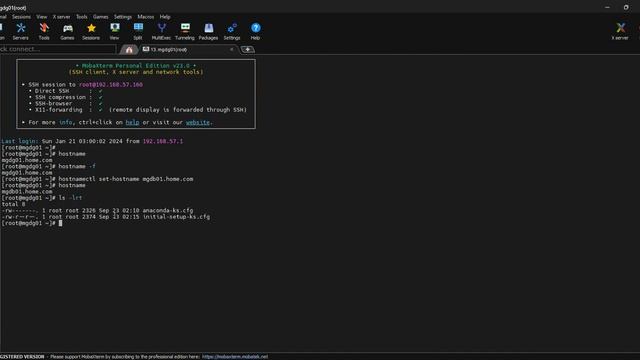The image size is (640, 360).
Task: Click the MobaXterm Personal Edition title text
Action: pyautogui.click(x=136, y=66)
